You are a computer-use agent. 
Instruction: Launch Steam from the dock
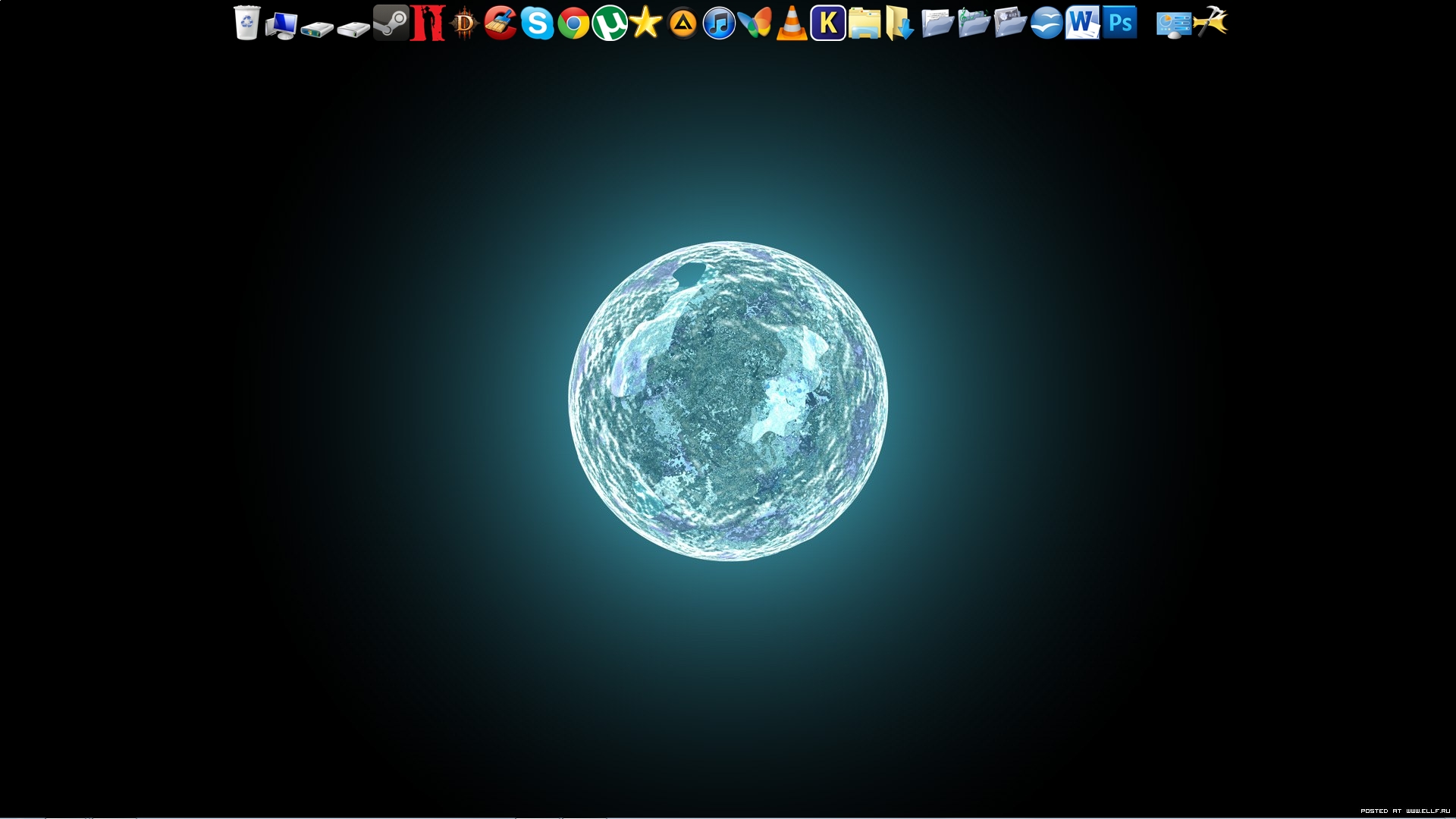(391, 23)
